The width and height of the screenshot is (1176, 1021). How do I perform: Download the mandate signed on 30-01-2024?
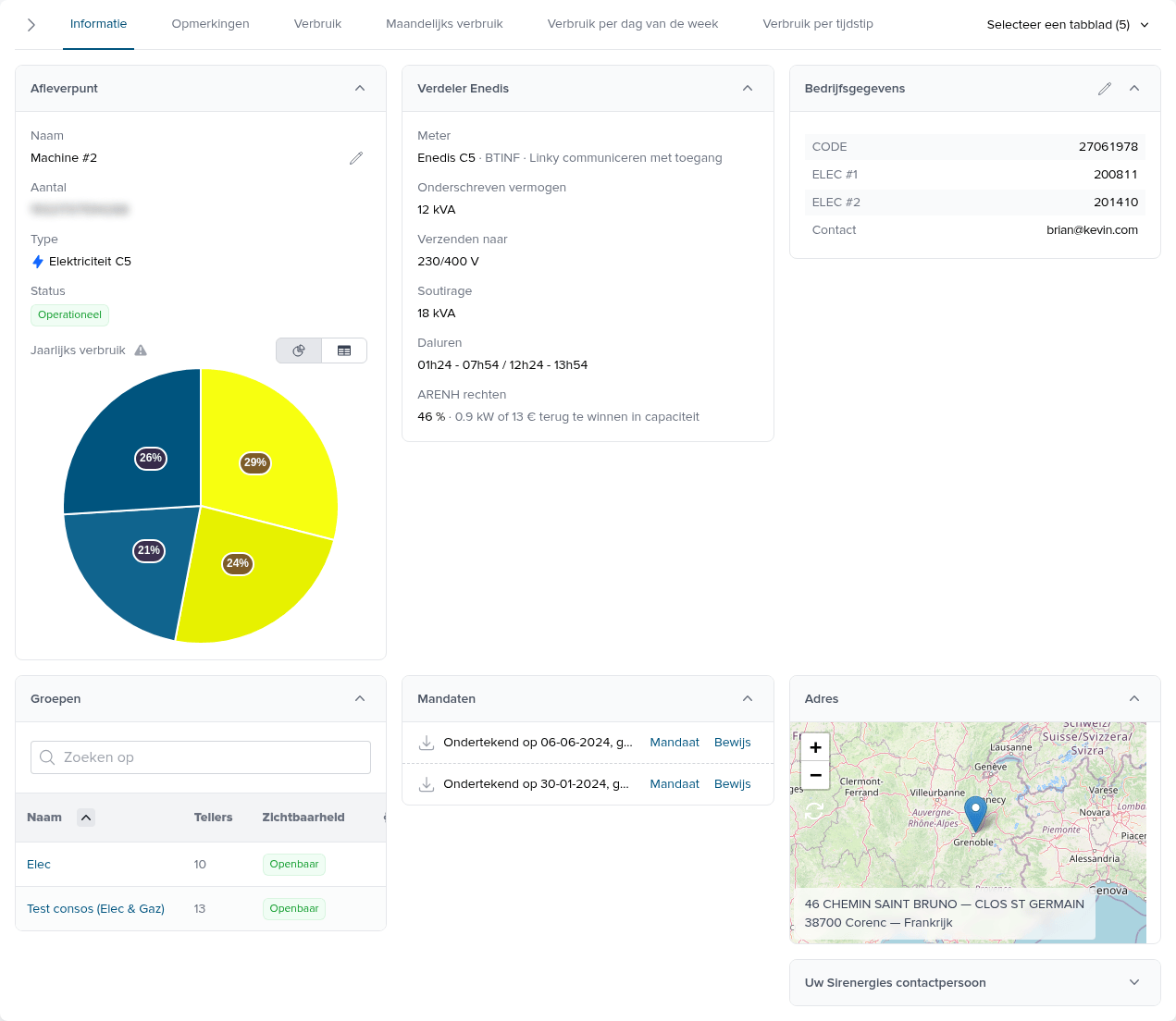[427, 784]
